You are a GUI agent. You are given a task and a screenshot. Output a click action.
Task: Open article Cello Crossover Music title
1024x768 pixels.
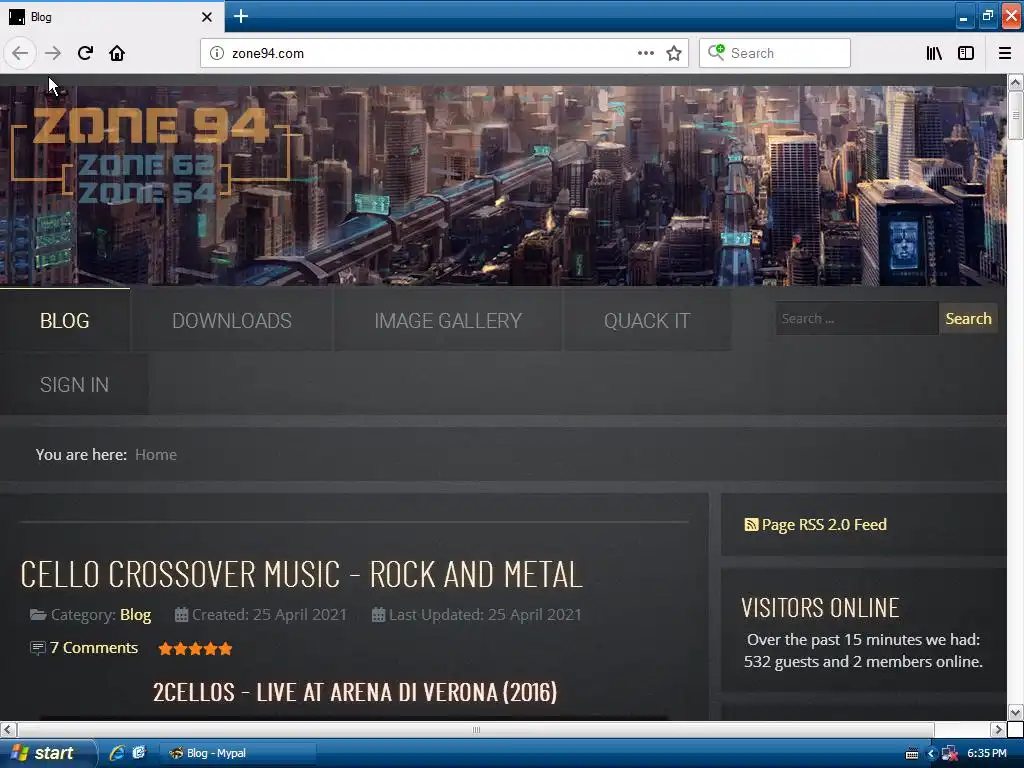point(301,575)
